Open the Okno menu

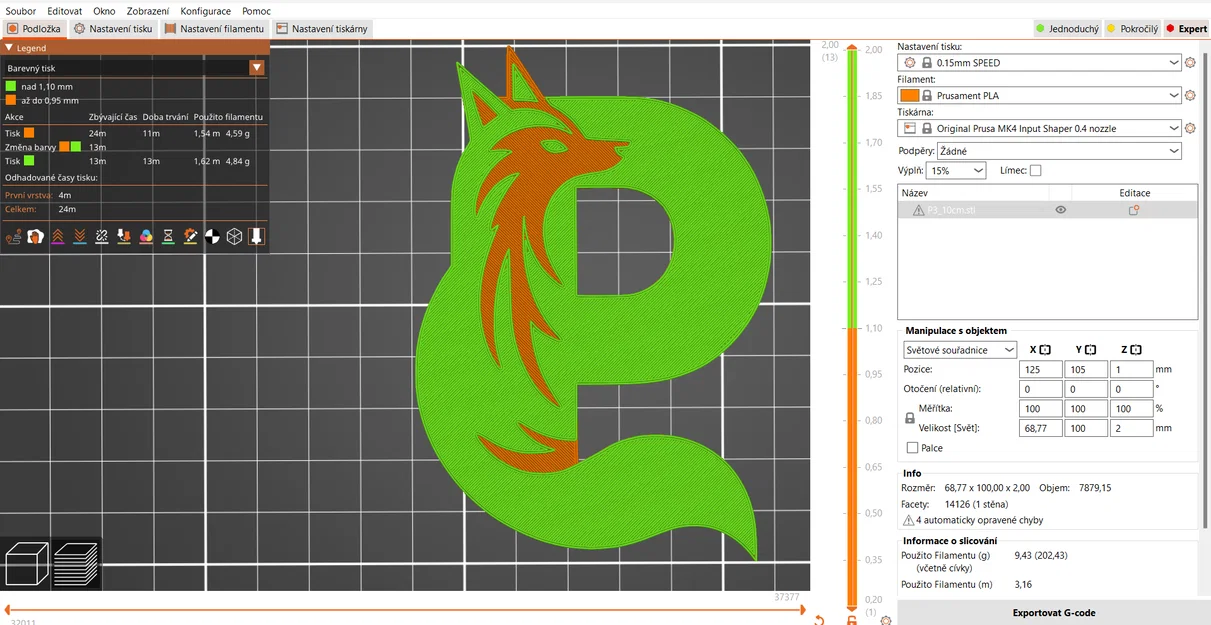coord(104,11)
